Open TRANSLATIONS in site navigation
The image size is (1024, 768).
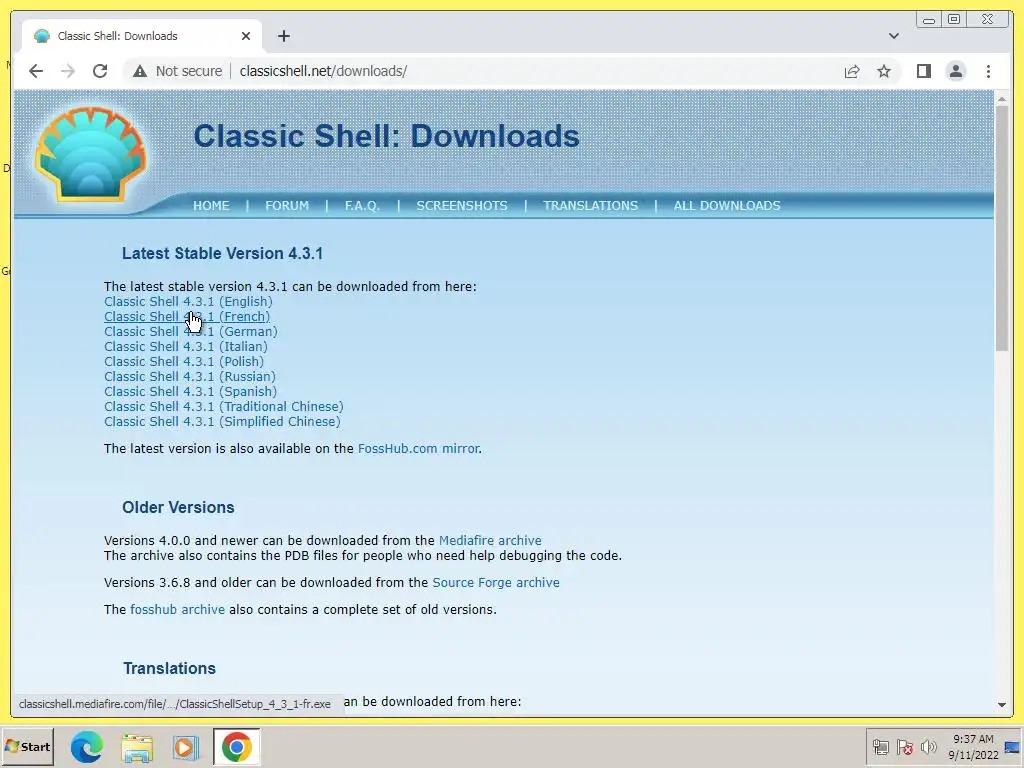click(590, 206)
